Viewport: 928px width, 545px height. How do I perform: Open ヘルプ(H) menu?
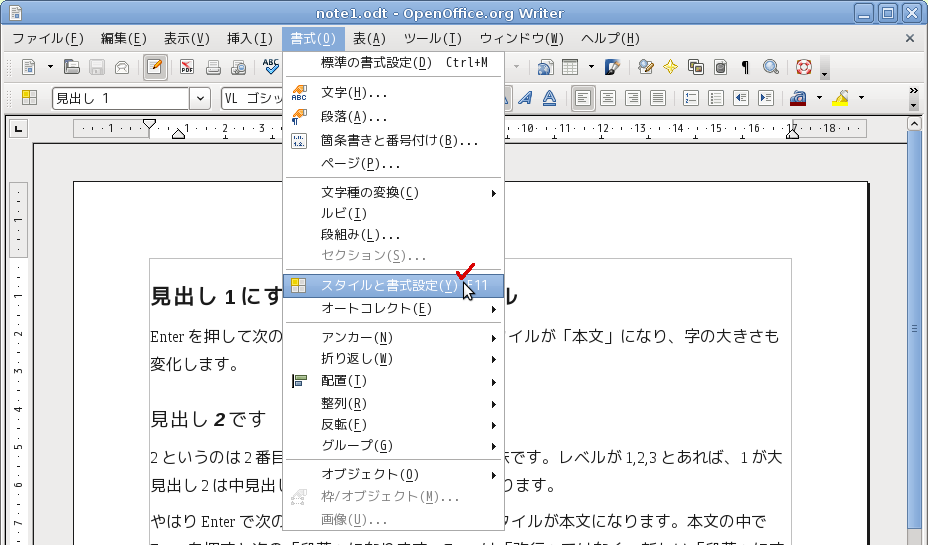point(610,39)
